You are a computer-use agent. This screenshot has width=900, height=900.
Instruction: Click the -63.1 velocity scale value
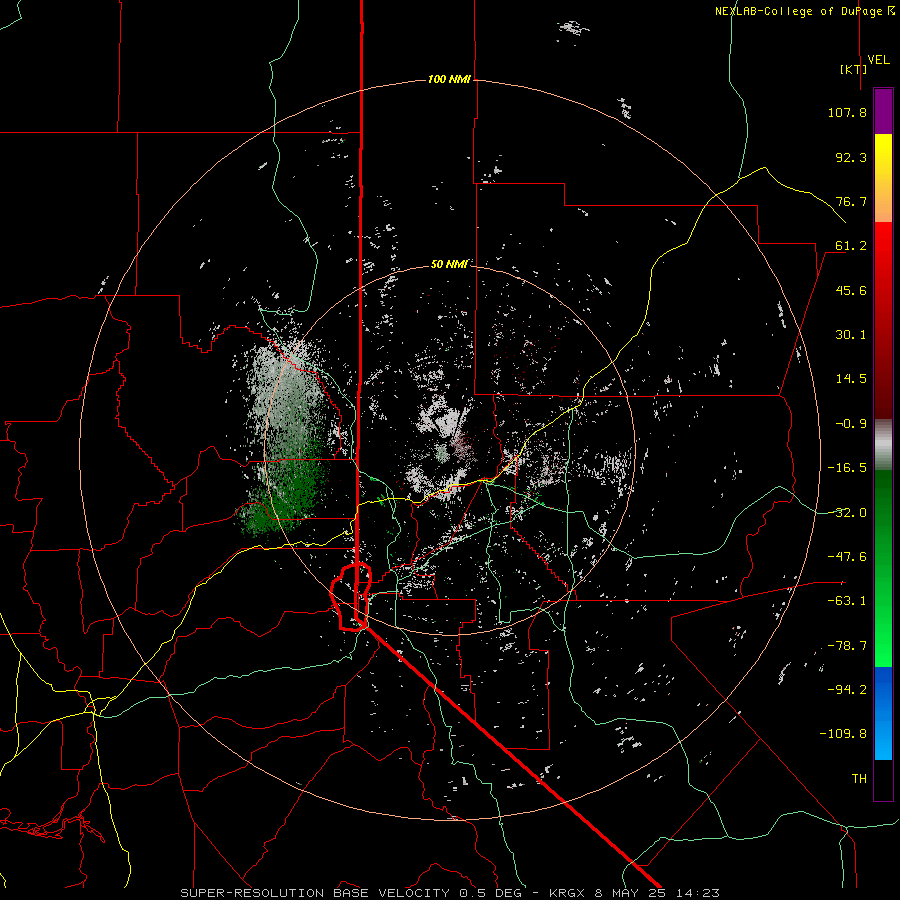pyautogui.click(x=847, y=601)
